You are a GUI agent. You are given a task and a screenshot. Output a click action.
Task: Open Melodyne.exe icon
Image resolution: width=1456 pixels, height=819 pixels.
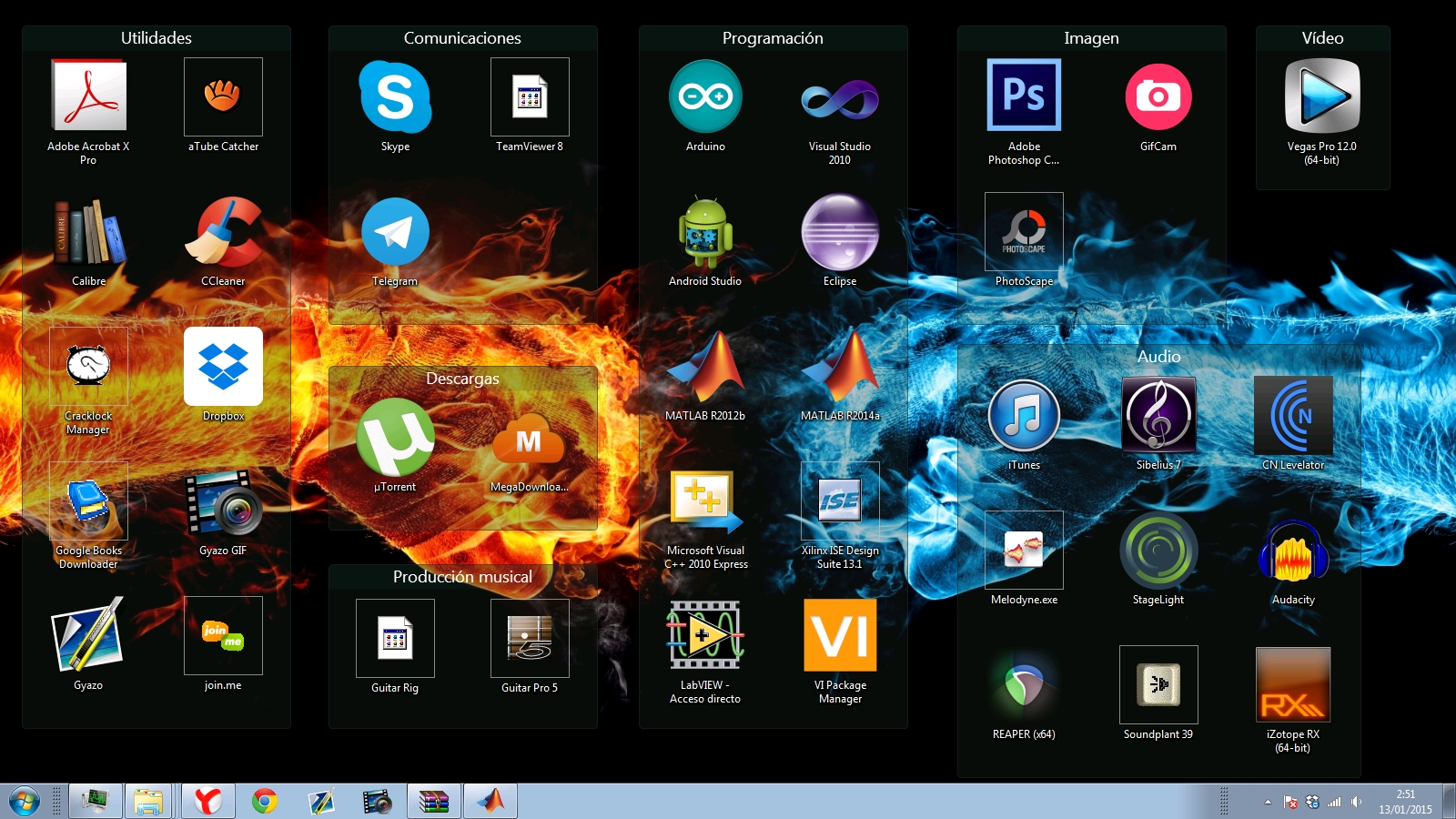click(1024, 551)
